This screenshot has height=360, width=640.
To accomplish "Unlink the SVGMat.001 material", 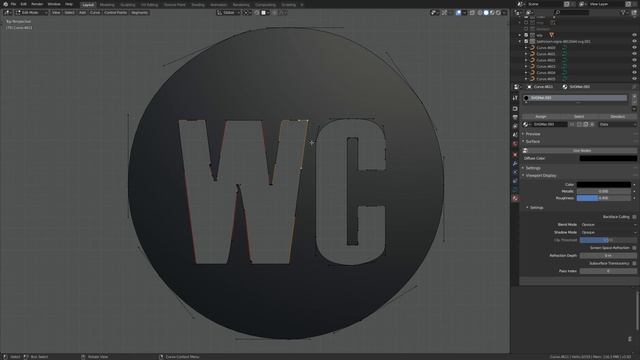I will click(x=592, y=124).
